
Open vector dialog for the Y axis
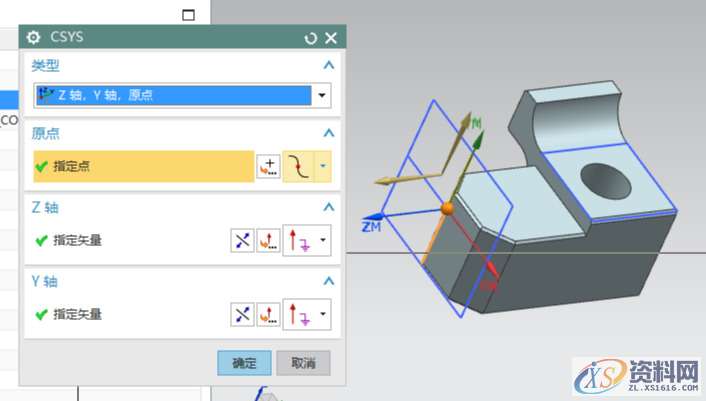[268, 315]
